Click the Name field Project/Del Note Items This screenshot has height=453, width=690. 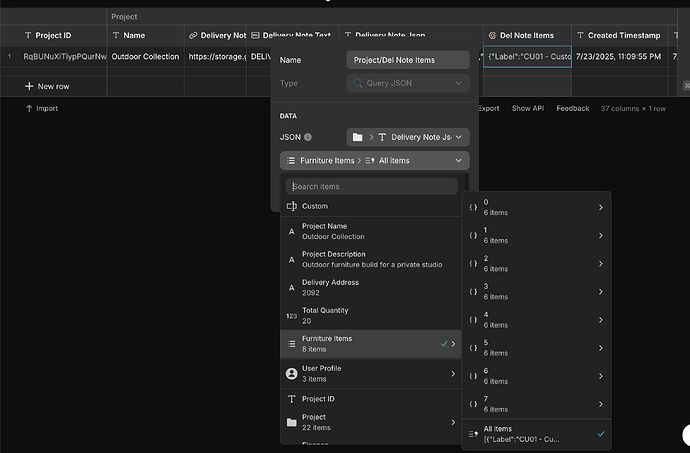[408, 60]
